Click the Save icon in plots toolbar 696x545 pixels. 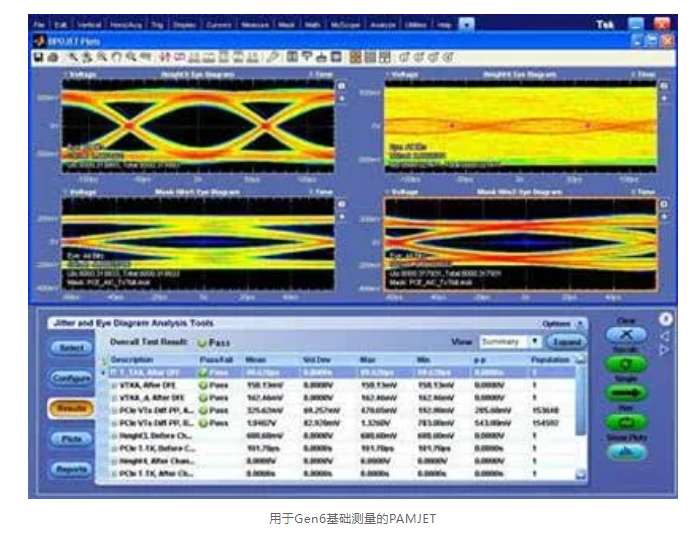(37, 58)
